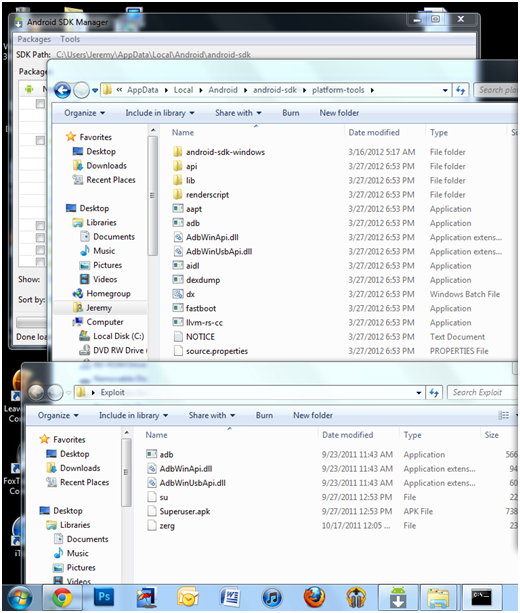Click Android breadcrumb in address bar
Image resolution: width=520 pixels, height=613 pixels.
(x=223, y=90)
